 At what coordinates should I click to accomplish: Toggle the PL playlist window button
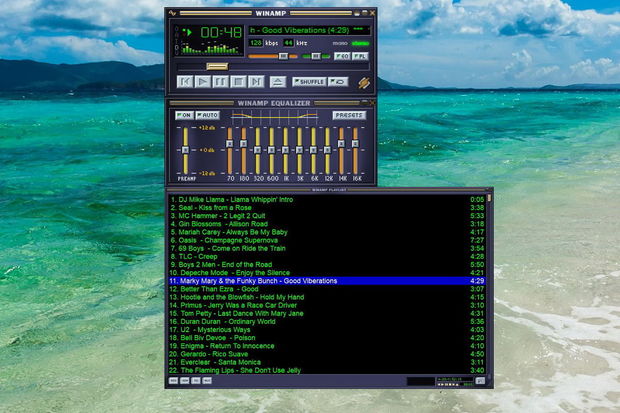360,56
